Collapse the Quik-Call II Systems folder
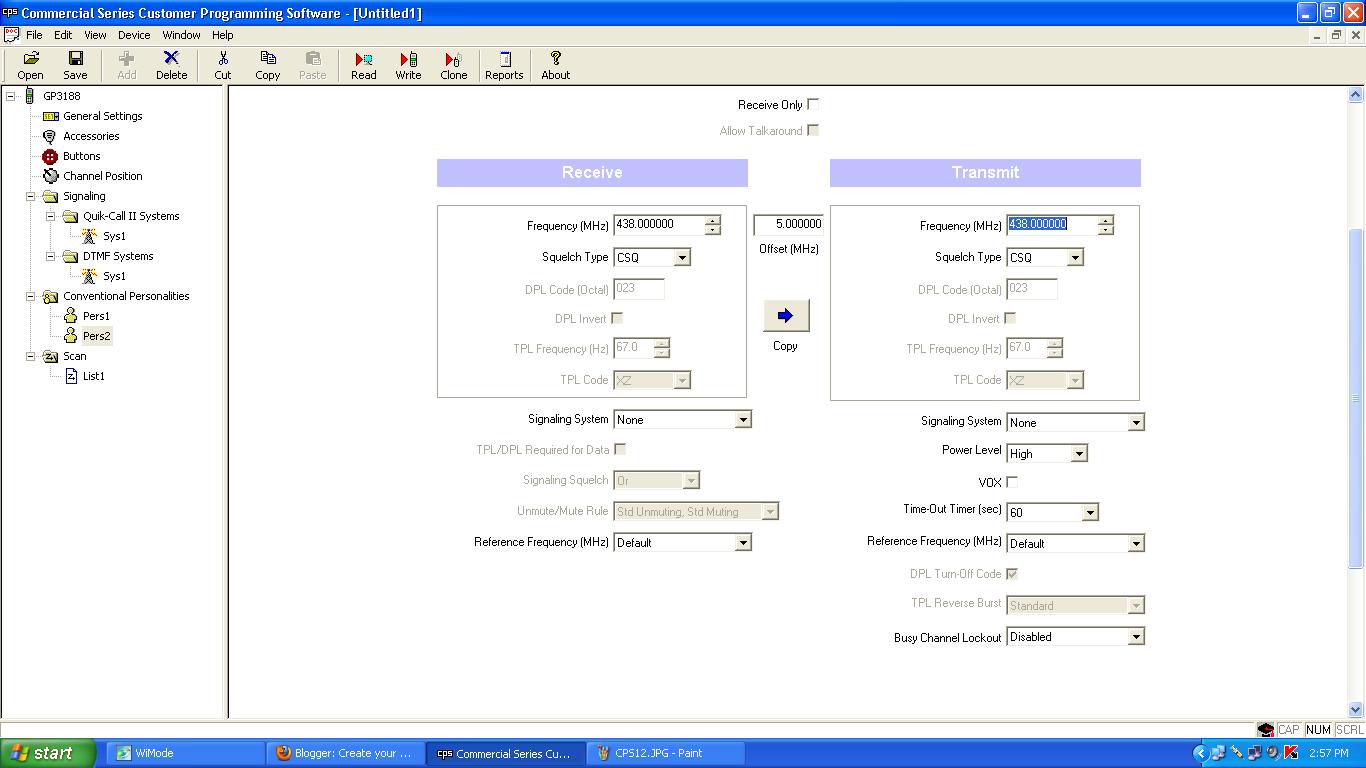 pyautogui.click(x=51, y=216)
